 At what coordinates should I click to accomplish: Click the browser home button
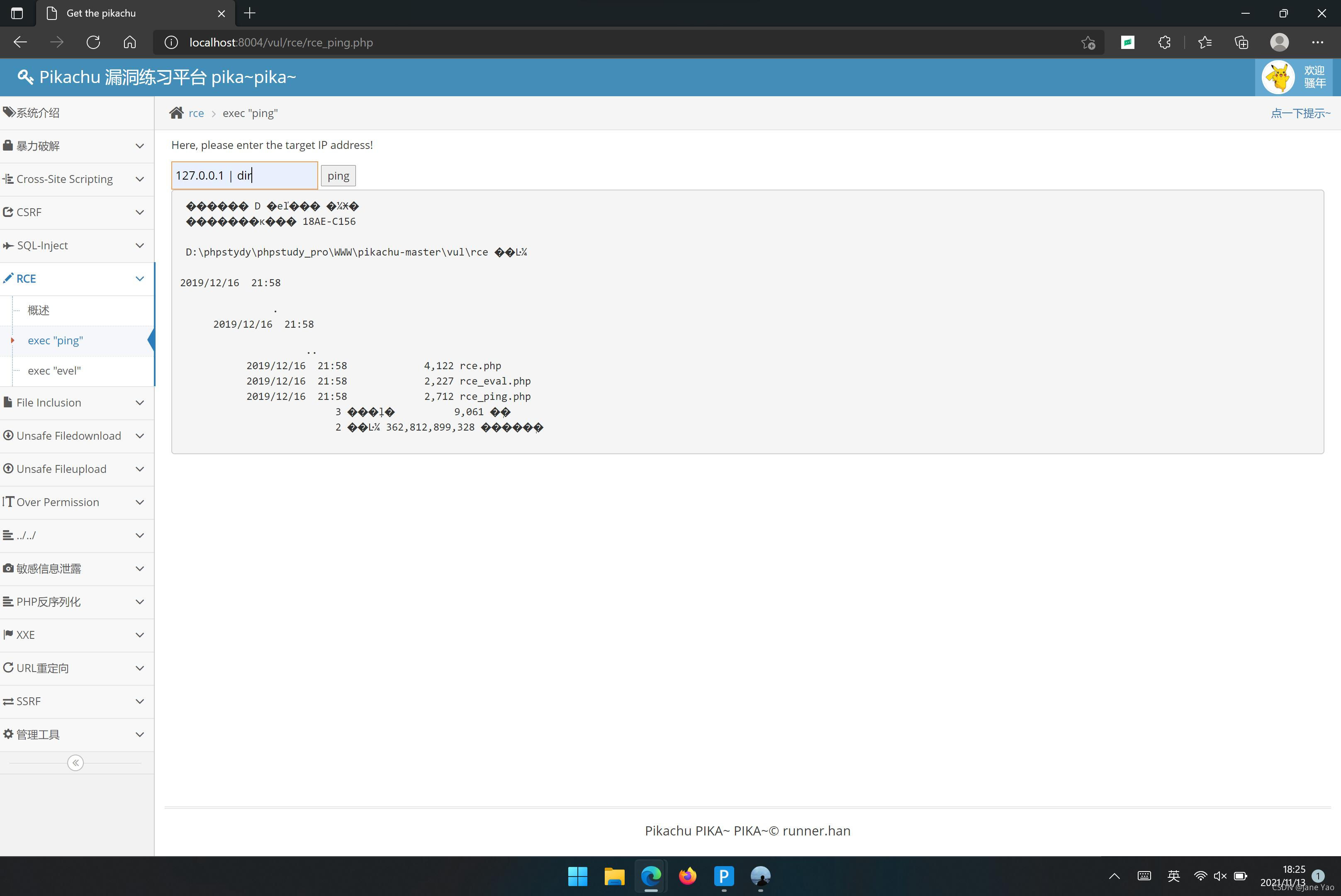pos(130,42)
